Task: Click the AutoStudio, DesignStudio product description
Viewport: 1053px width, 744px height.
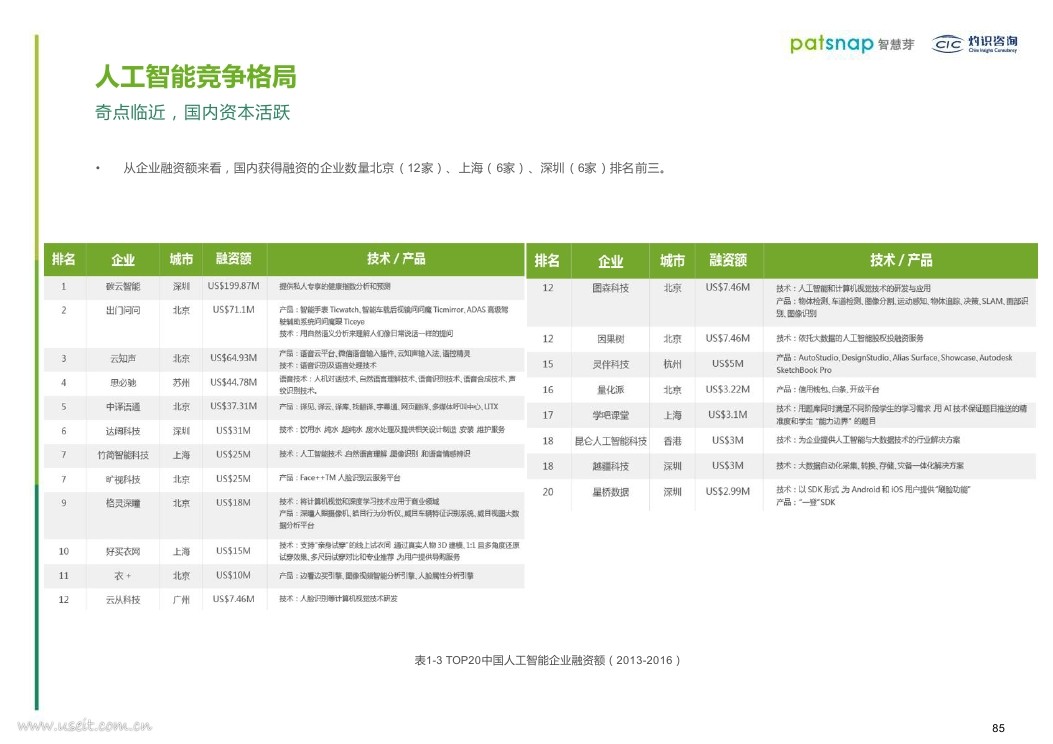Action: coord(894,364)
